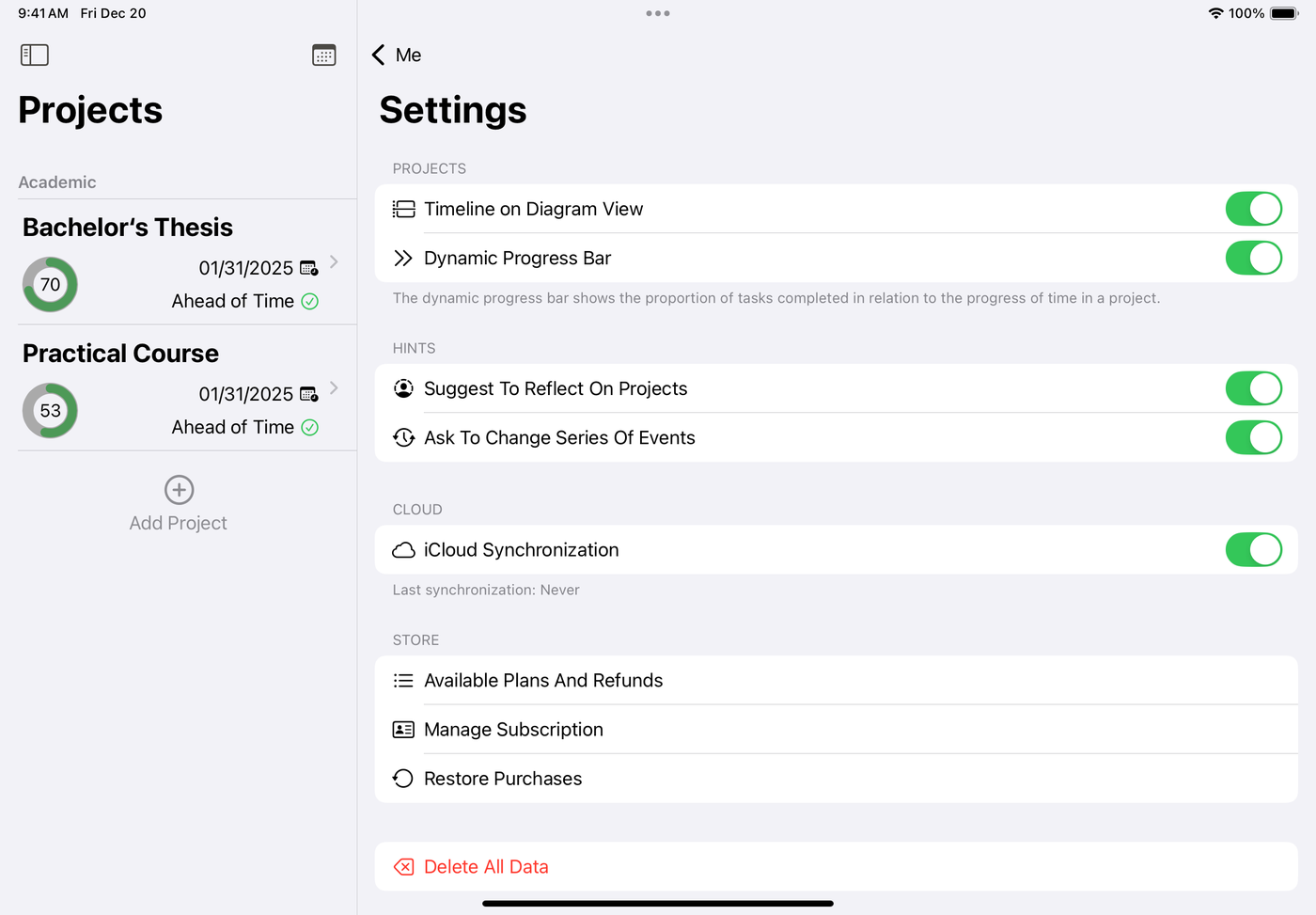Click the Timeline on Diagram View icon
Image resolution: width=1316 pixels, height=915 pixels.
click(x=403, y=209)
